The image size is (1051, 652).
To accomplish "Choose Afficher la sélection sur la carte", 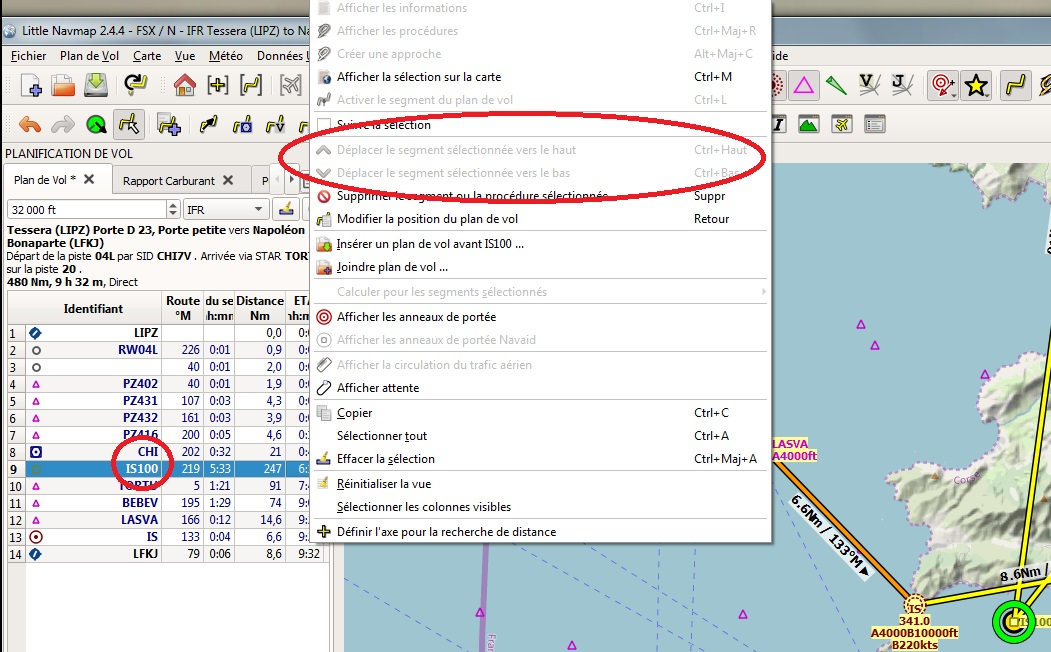I will [x=542, y=76].
